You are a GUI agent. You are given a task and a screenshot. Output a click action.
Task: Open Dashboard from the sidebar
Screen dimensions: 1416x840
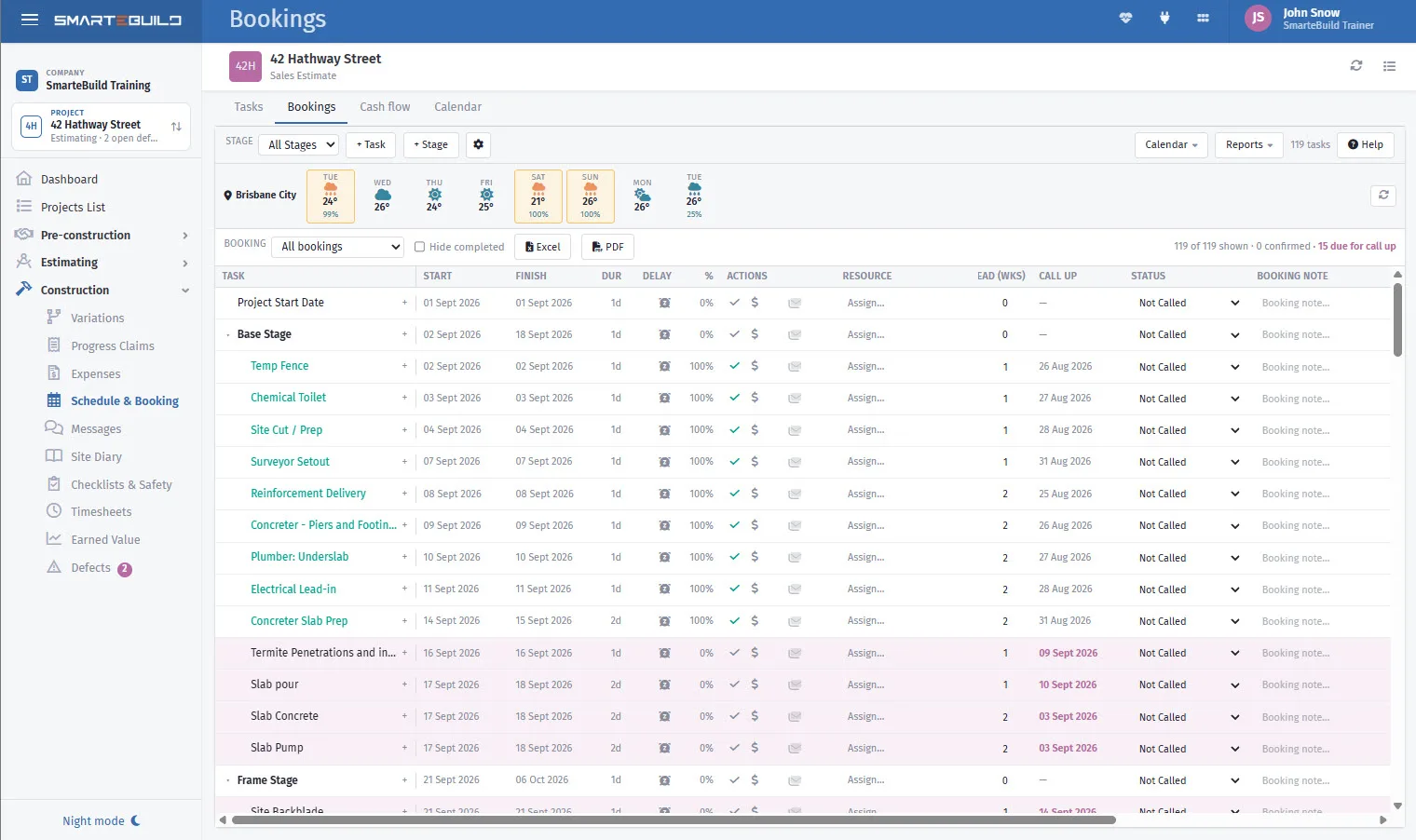pos(69,179)
